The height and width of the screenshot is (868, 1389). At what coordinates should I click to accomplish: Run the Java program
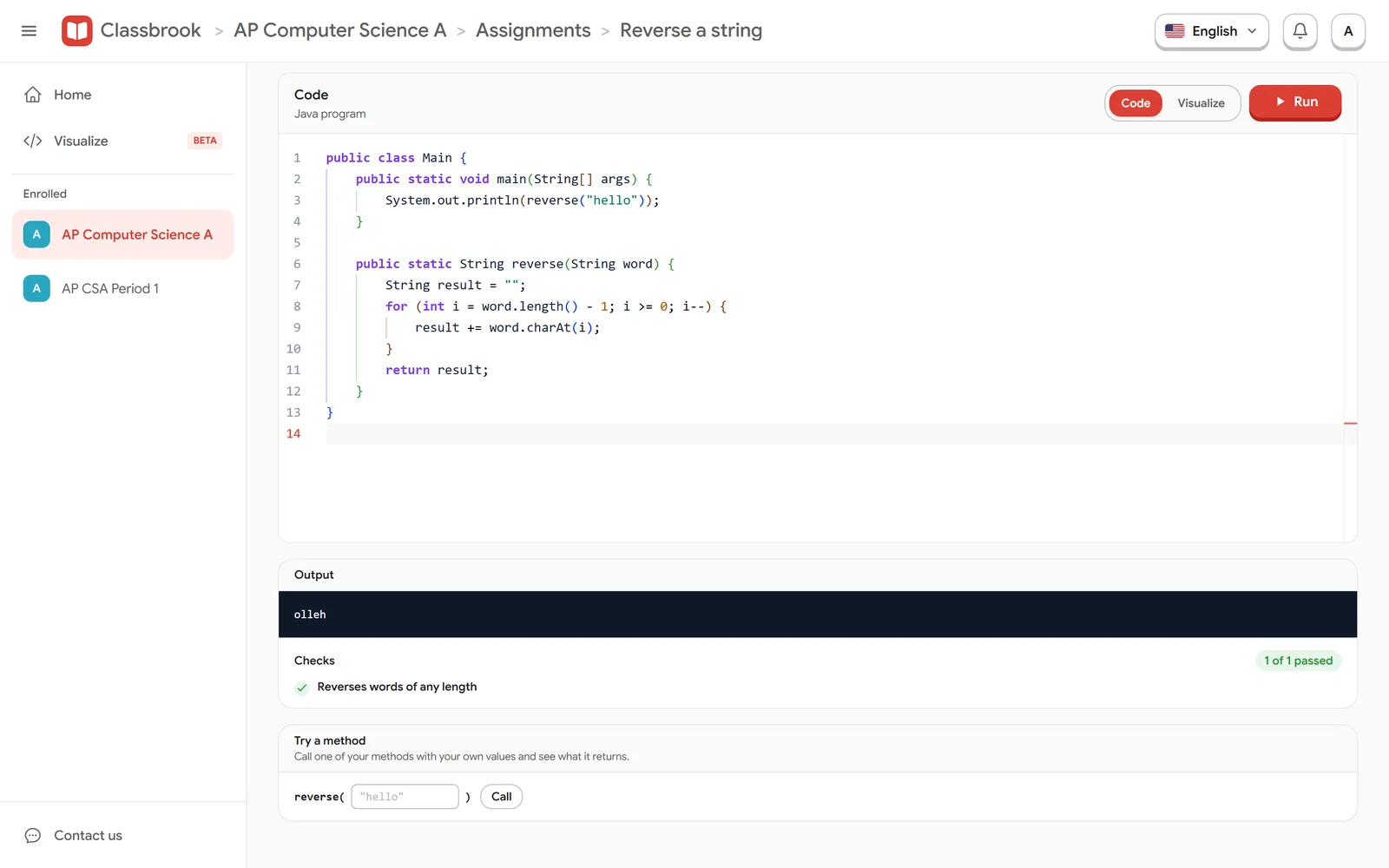pos(1295,102)
